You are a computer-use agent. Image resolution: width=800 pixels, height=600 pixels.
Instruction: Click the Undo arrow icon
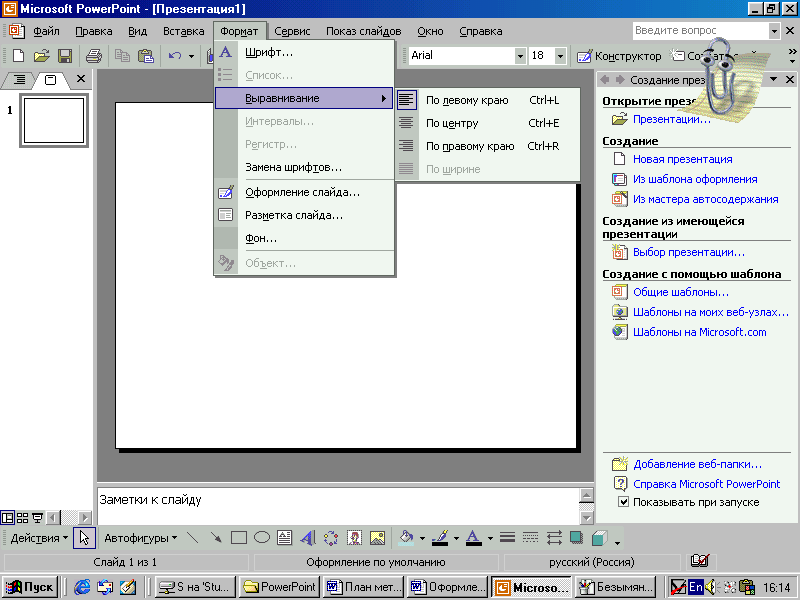(x=175, y=56)
